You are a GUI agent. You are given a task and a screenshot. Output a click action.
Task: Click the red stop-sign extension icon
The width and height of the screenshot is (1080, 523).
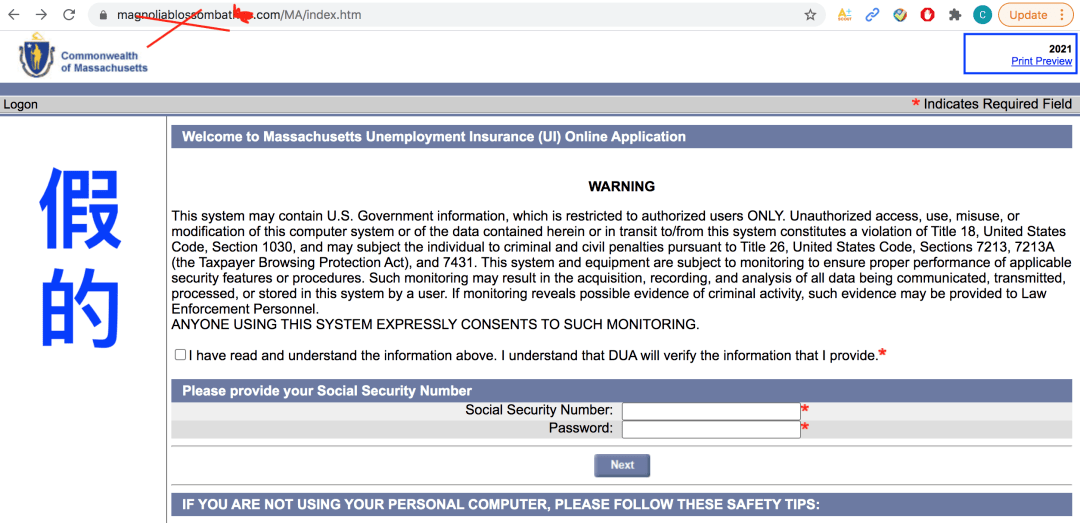coord(927,14)
